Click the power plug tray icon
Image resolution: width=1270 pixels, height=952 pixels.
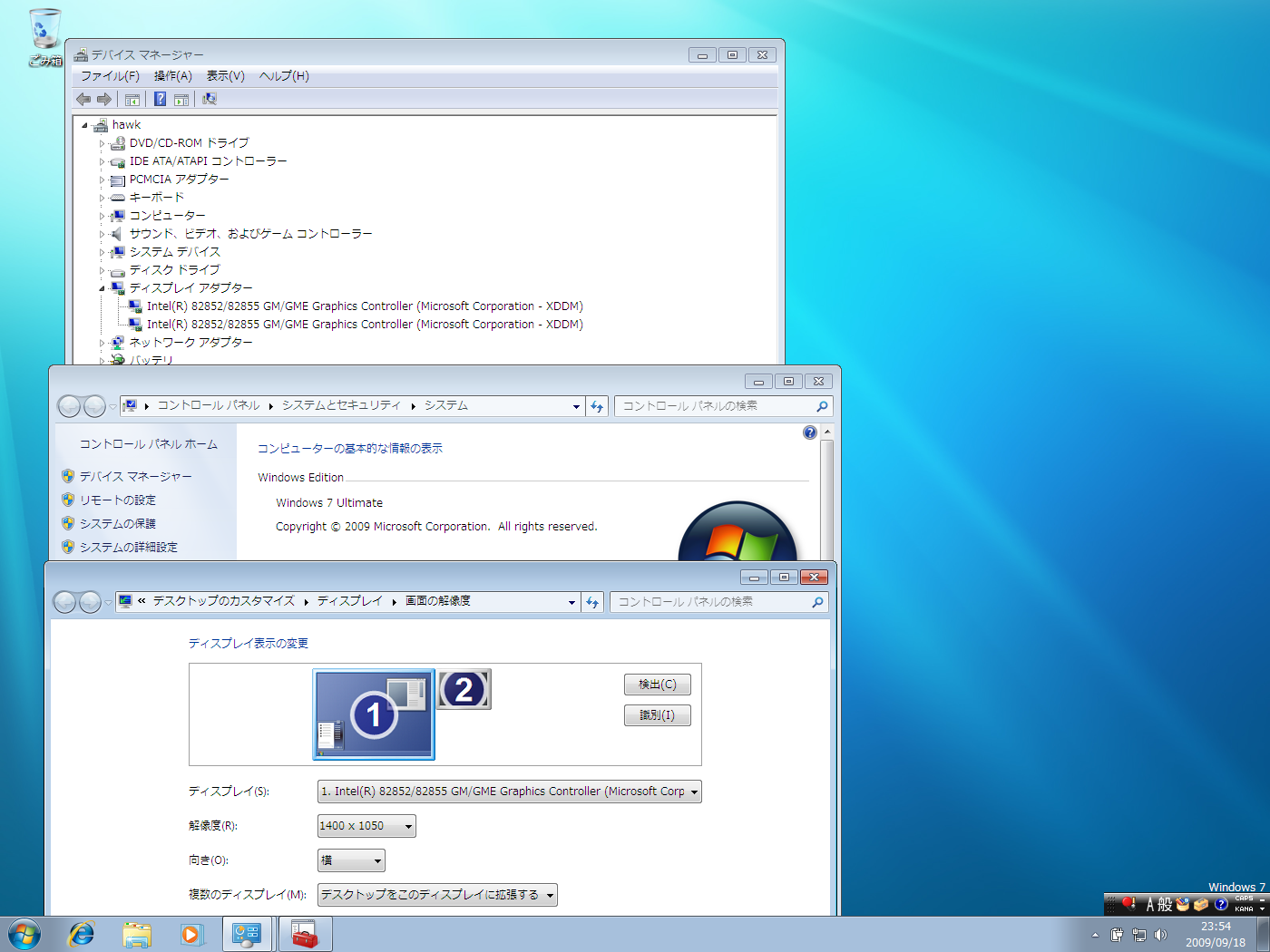[1117, 935]
